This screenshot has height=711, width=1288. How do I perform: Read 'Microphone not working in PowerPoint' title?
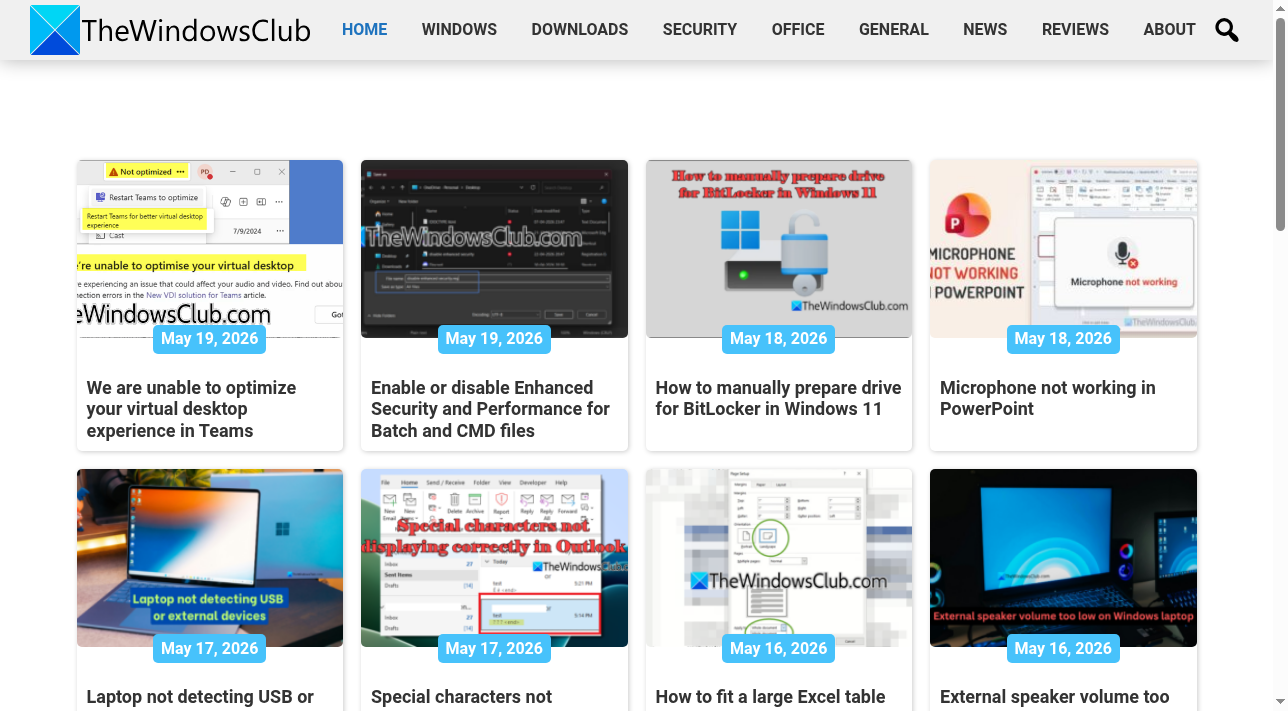coord(1047,398)
